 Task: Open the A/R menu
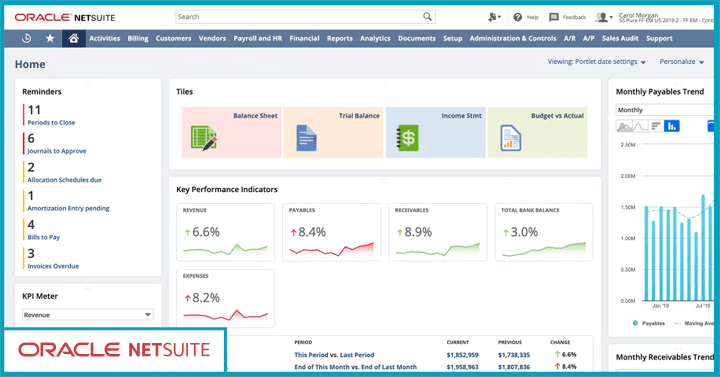[x=569, y=39]
